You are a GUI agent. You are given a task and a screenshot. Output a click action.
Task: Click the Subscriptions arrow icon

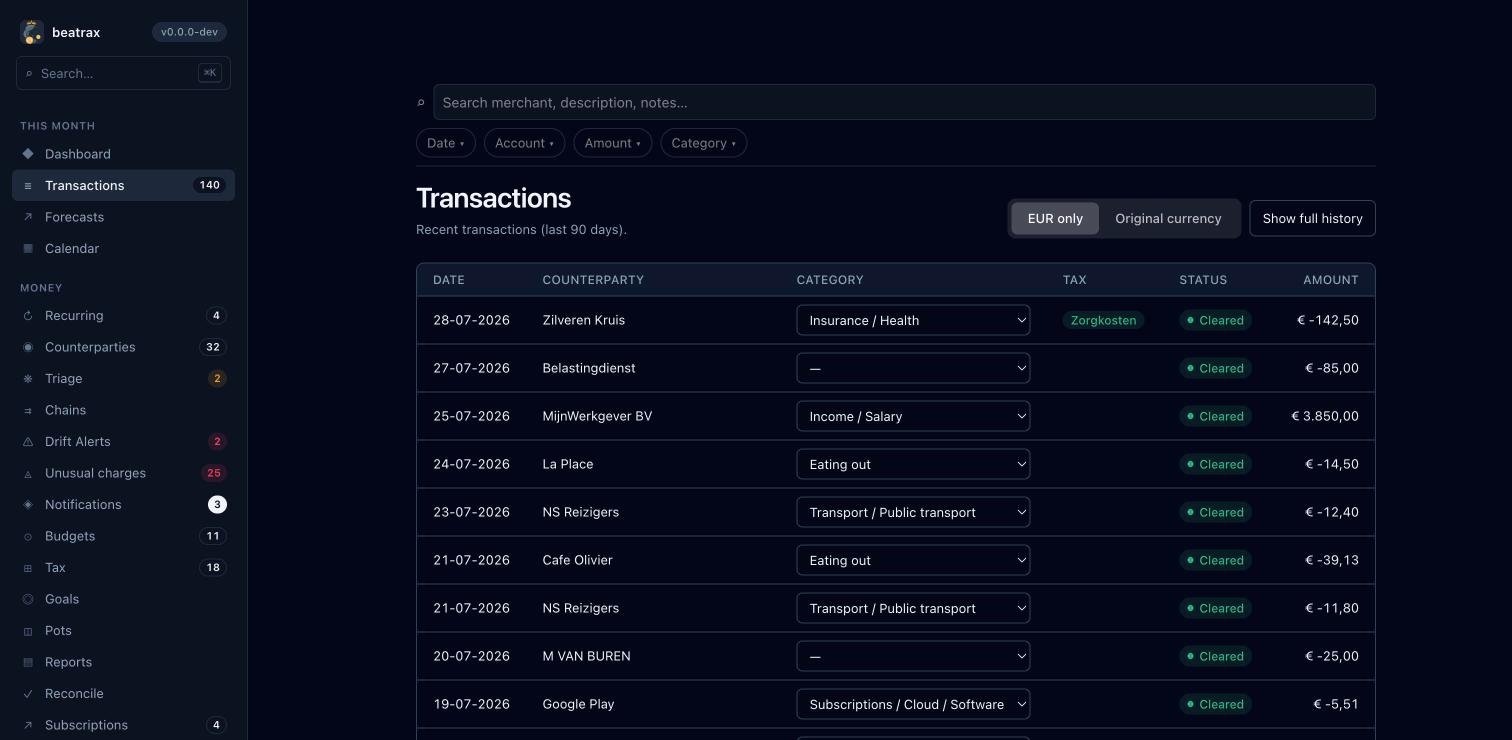point(28,725)
